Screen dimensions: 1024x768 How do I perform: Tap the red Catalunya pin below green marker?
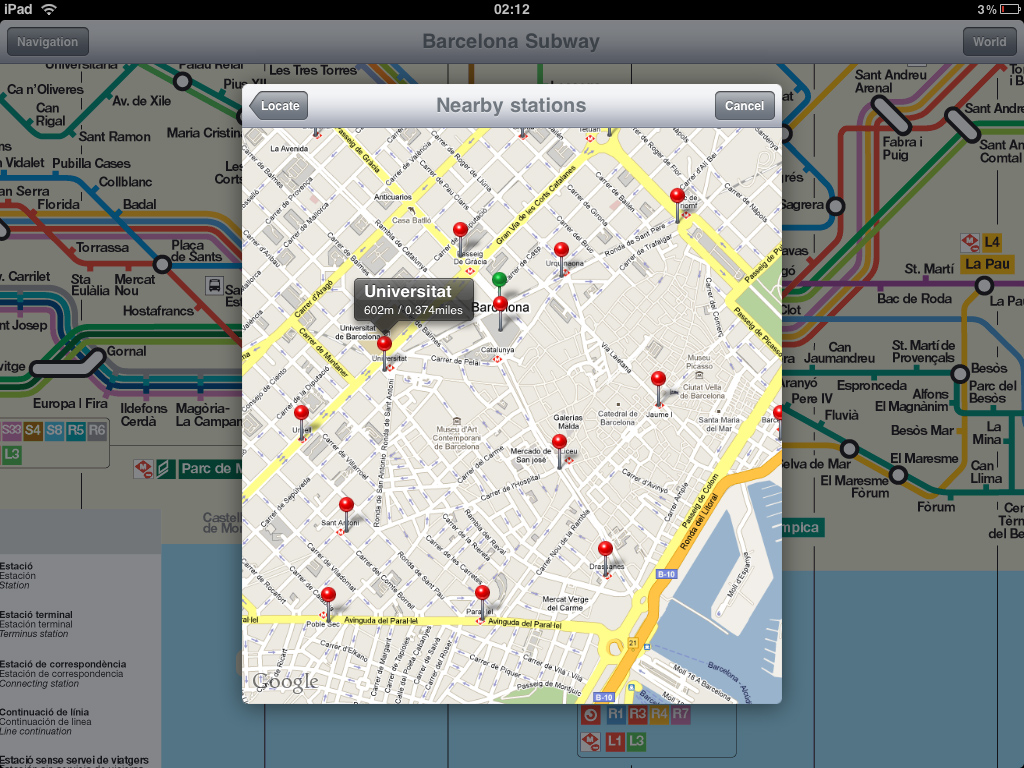click(500, 306)
